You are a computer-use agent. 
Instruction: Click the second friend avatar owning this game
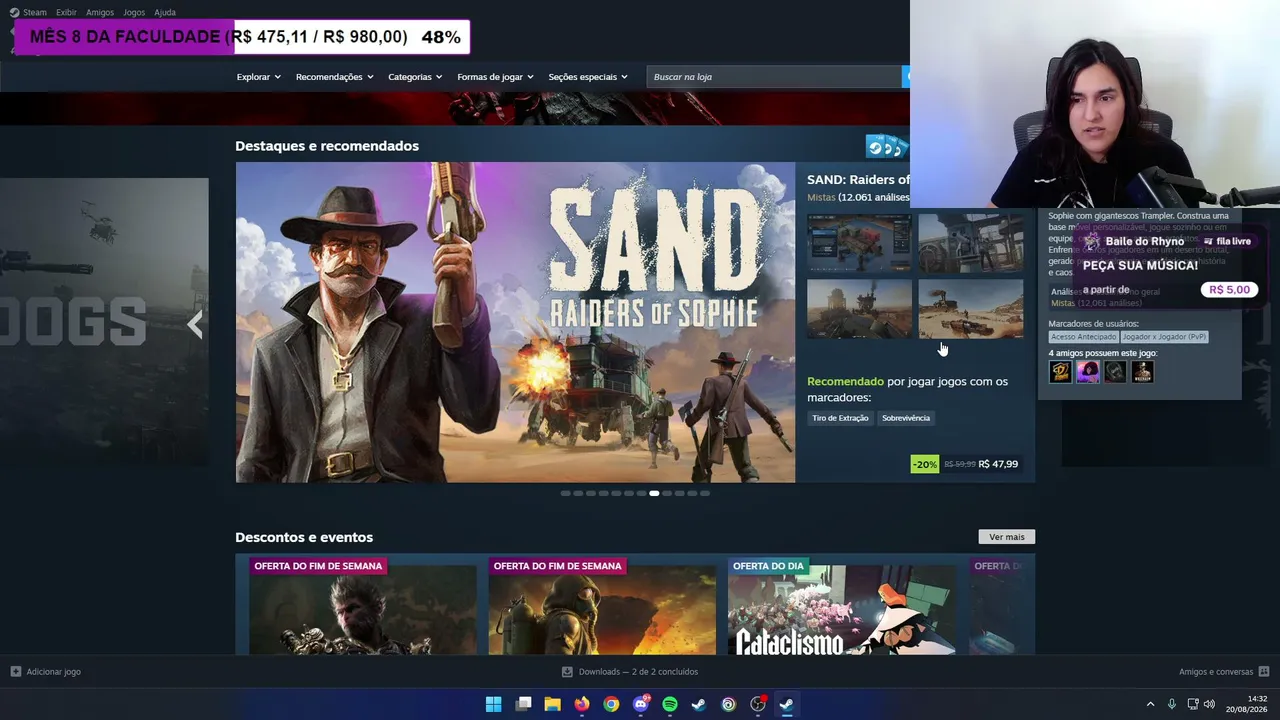click(x=1088, y=372)
